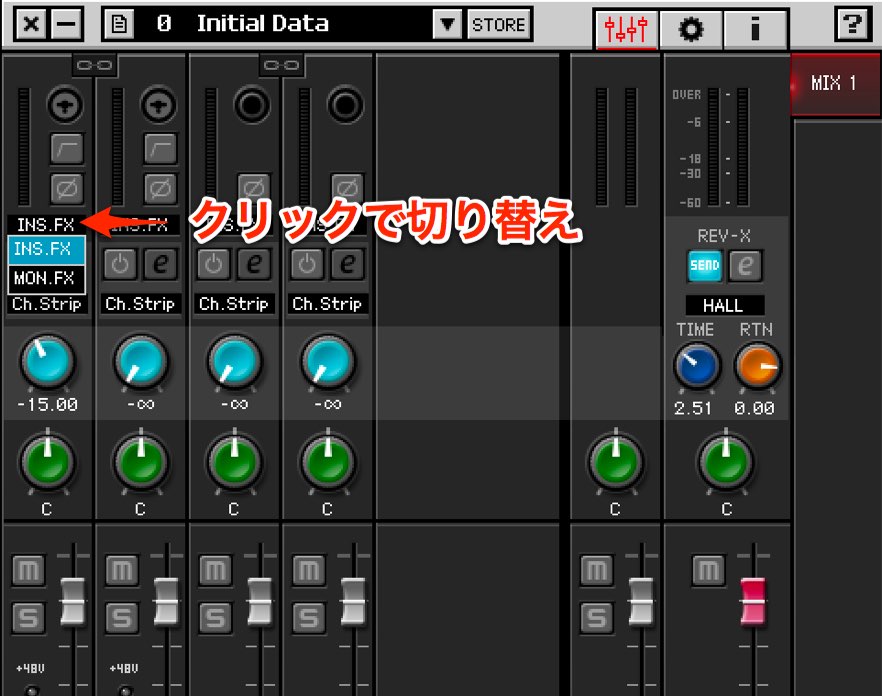
Task: Invert phase on the second channel
Action: tap(160, 188)
